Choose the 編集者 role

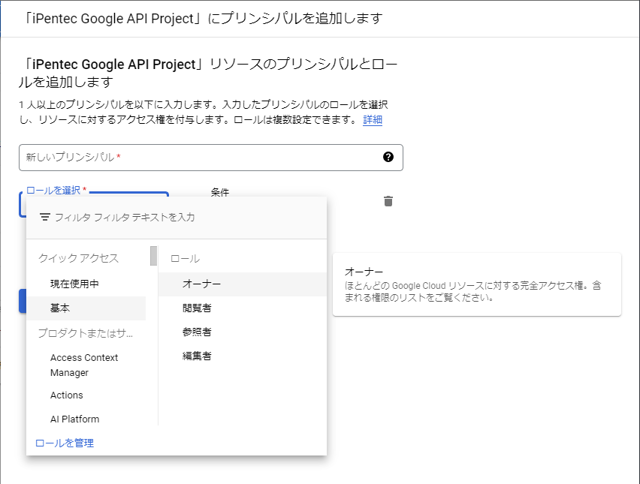[x=242, y=356]
